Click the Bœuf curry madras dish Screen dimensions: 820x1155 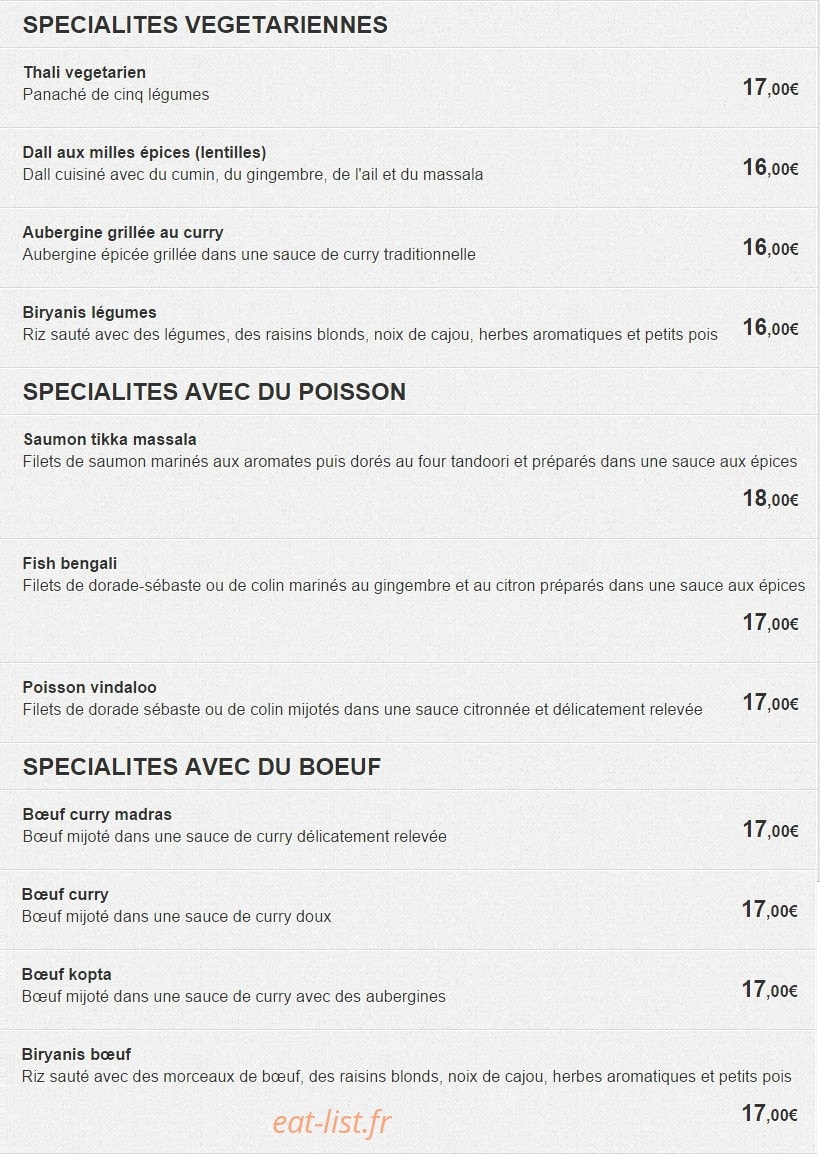[97, 815]
